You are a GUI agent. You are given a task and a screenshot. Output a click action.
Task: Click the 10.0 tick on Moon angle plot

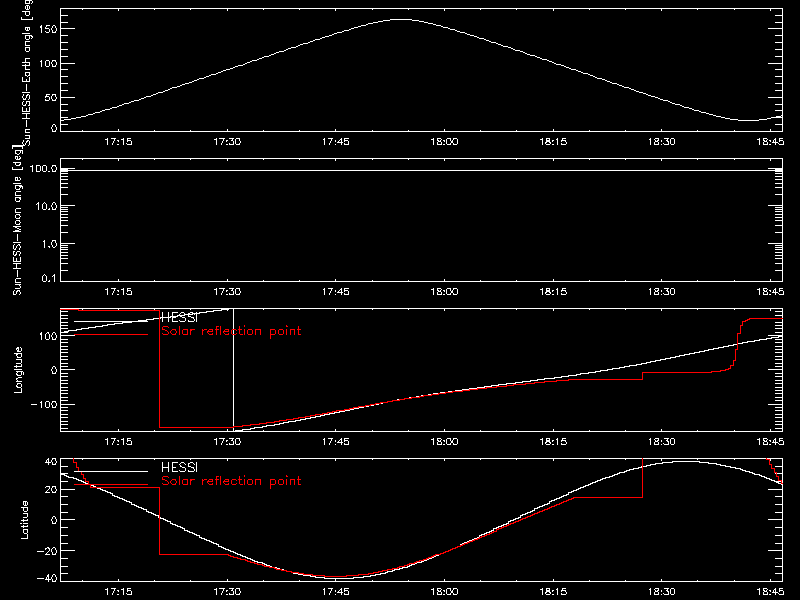point(46,206)
